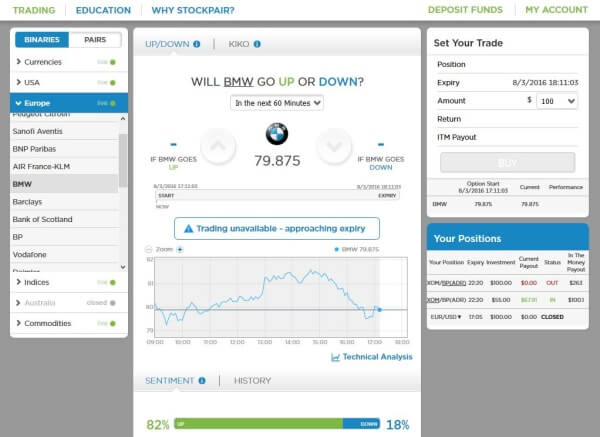Image resolution: width=600 pixels, height=437 pixels.
Task: Click the UP/DOWN info icon
Action: (x=197, y=44)
